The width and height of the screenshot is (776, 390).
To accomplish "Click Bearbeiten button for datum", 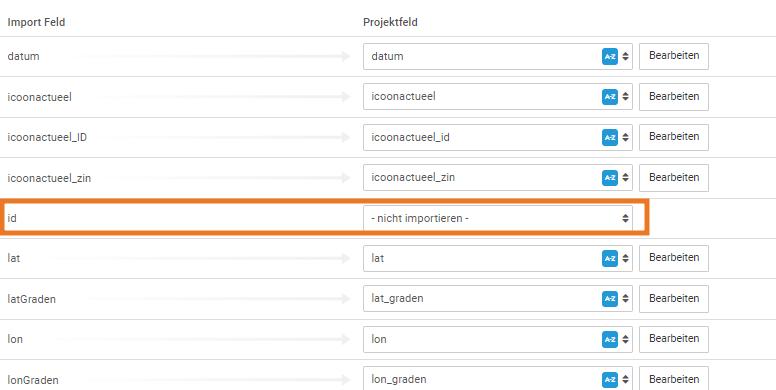I will coord(674,56).
